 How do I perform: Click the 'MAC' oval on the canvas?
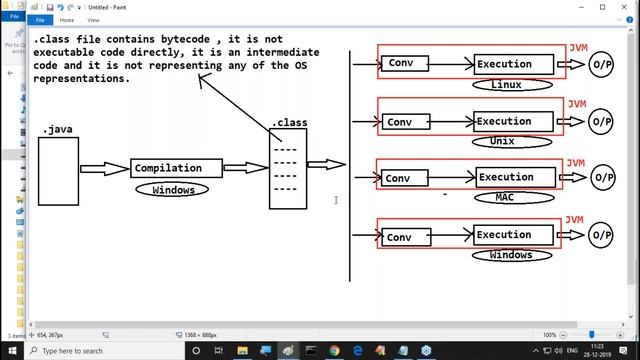coord(514,198)
